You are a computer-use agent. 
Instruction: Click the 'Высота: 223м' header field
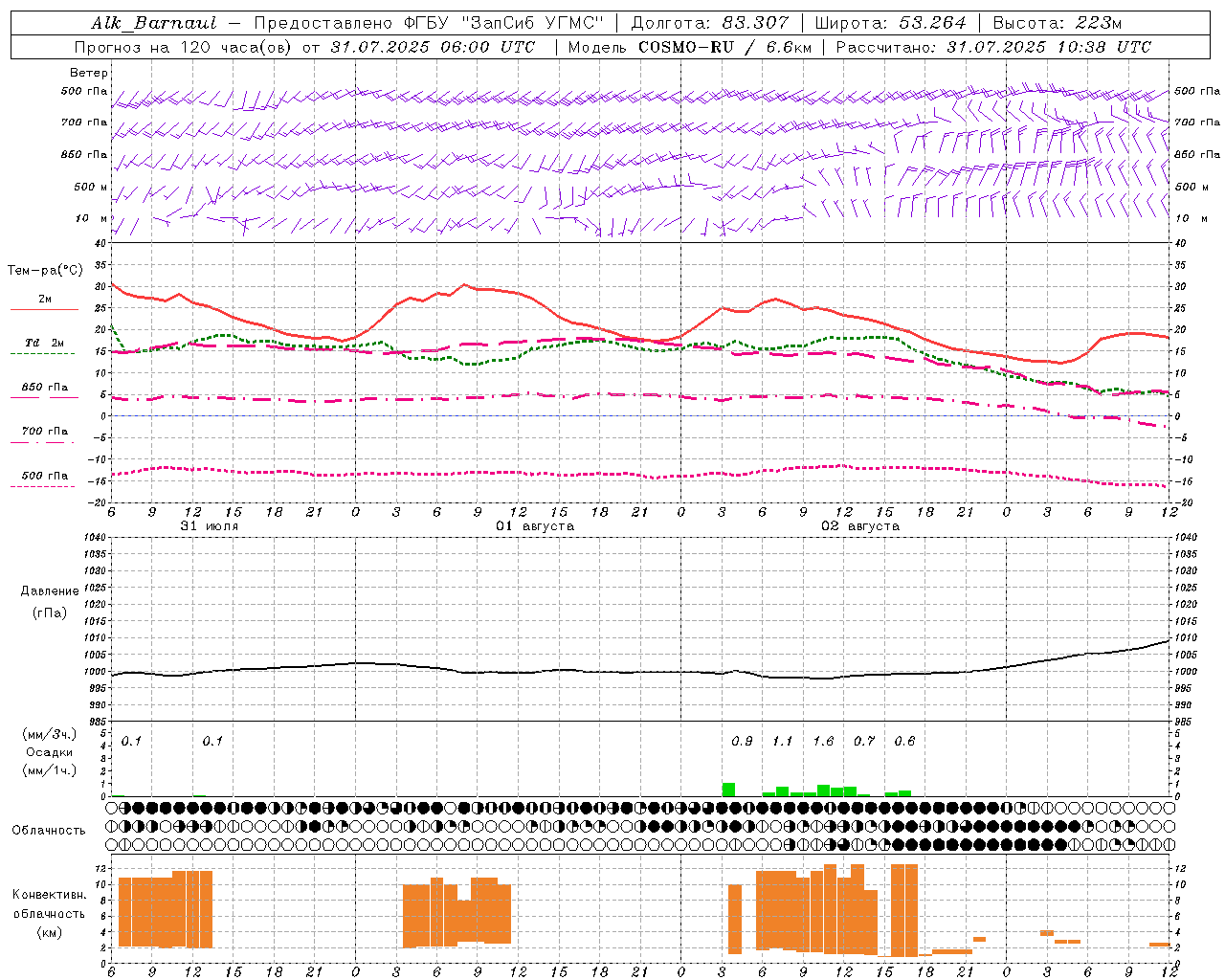coord(1058,23)
